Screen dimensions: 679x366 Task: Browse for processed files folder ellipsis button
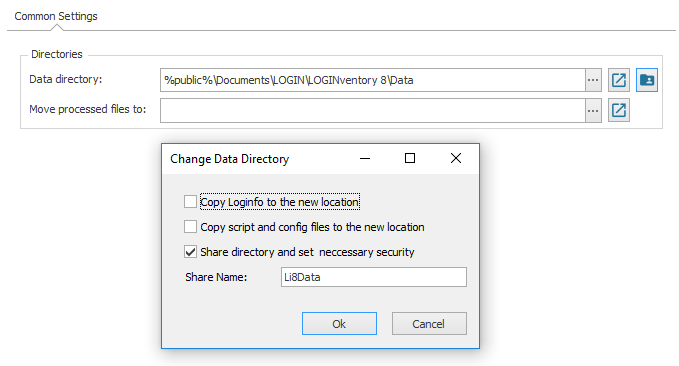(x=593, y=110)
